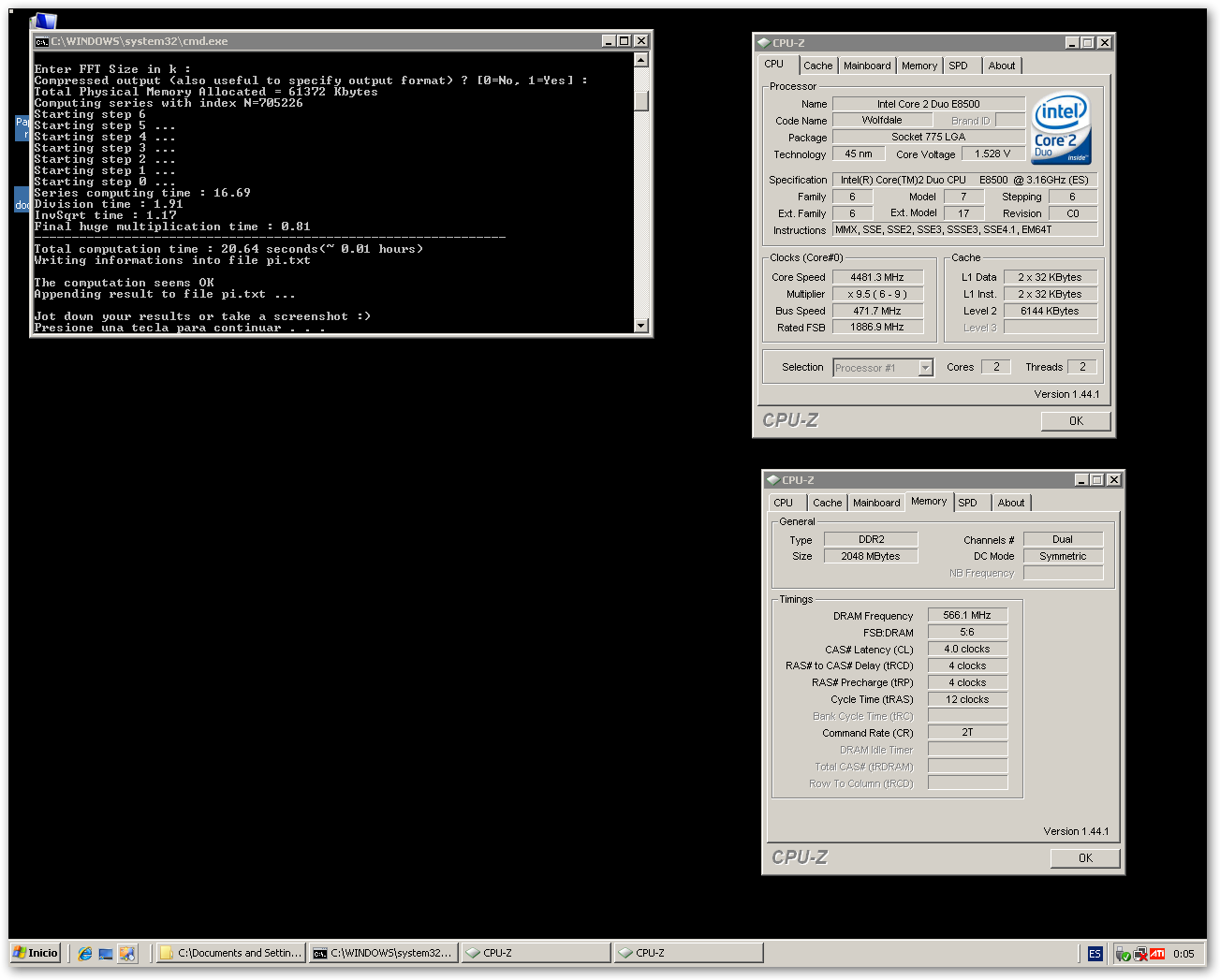The height and width of the screenshot is (980, 1220).
Task: Select first CPU-Z taskbar button
Action: 536,953
